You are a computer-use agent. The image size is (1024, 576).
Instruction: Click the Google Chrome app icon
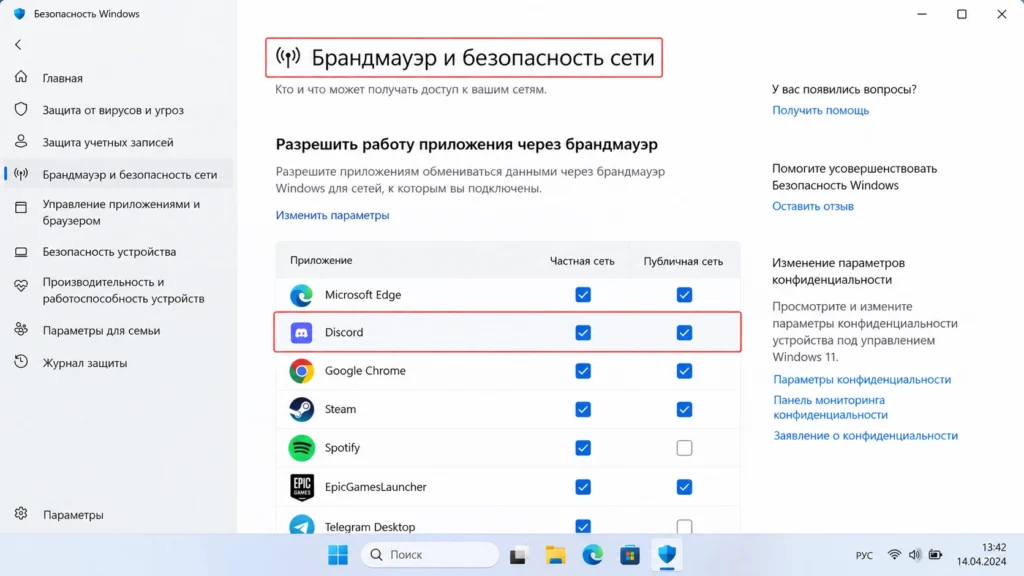(301, 371)
